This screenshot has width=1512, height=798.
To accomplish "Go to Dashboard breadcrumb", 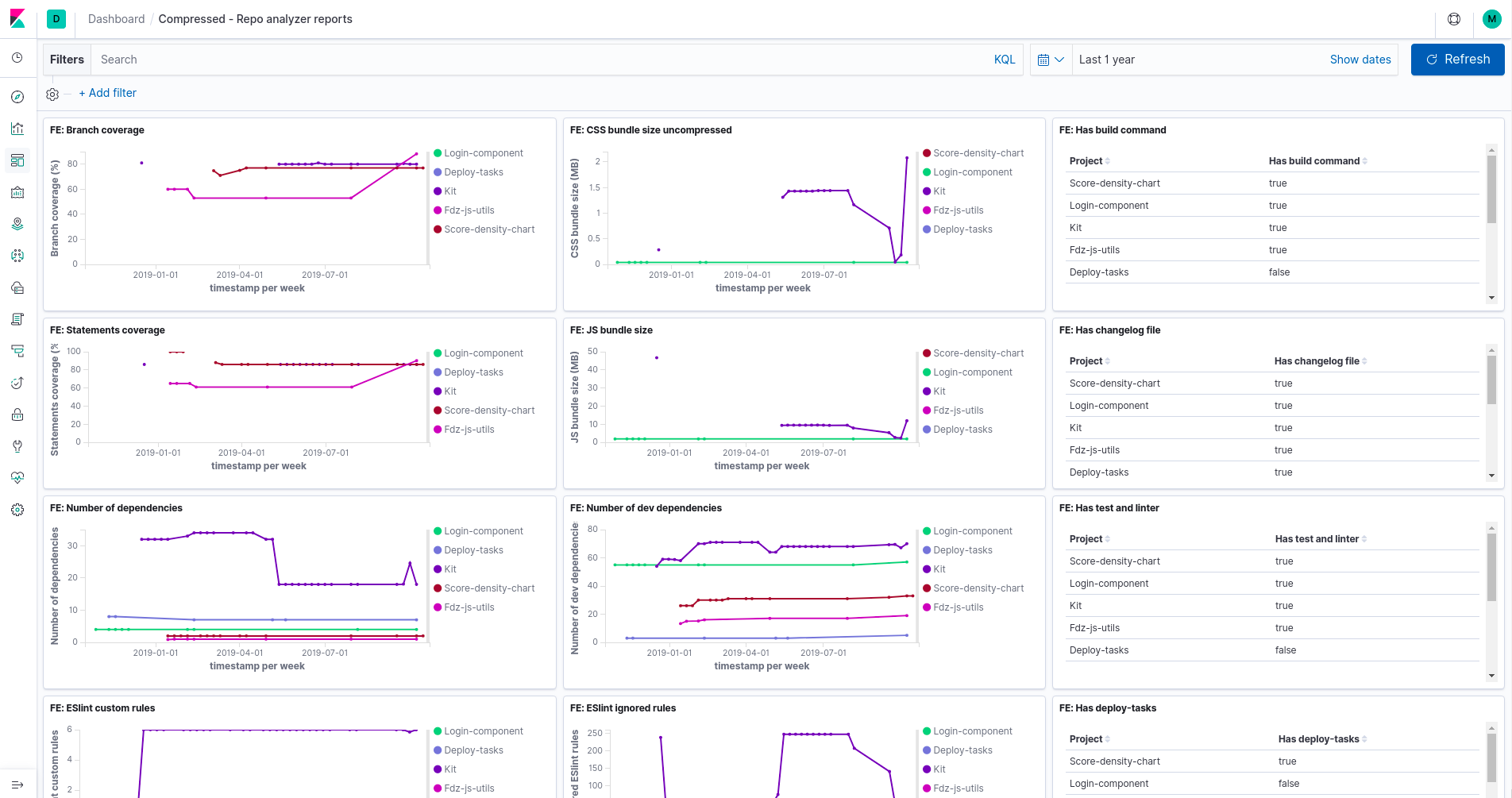I will click(117, 19).
